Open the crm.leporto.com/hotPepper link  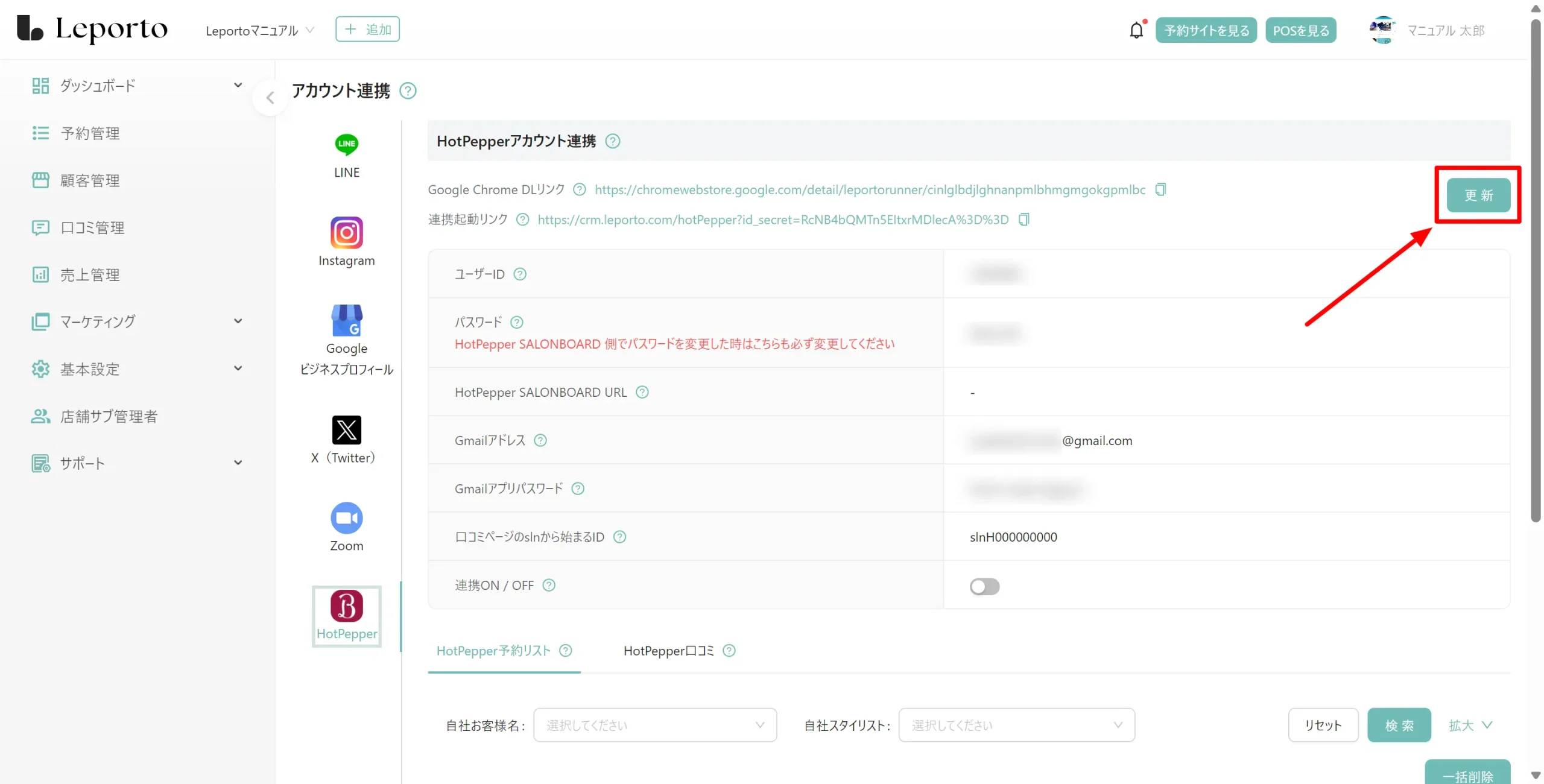[773, 220]
